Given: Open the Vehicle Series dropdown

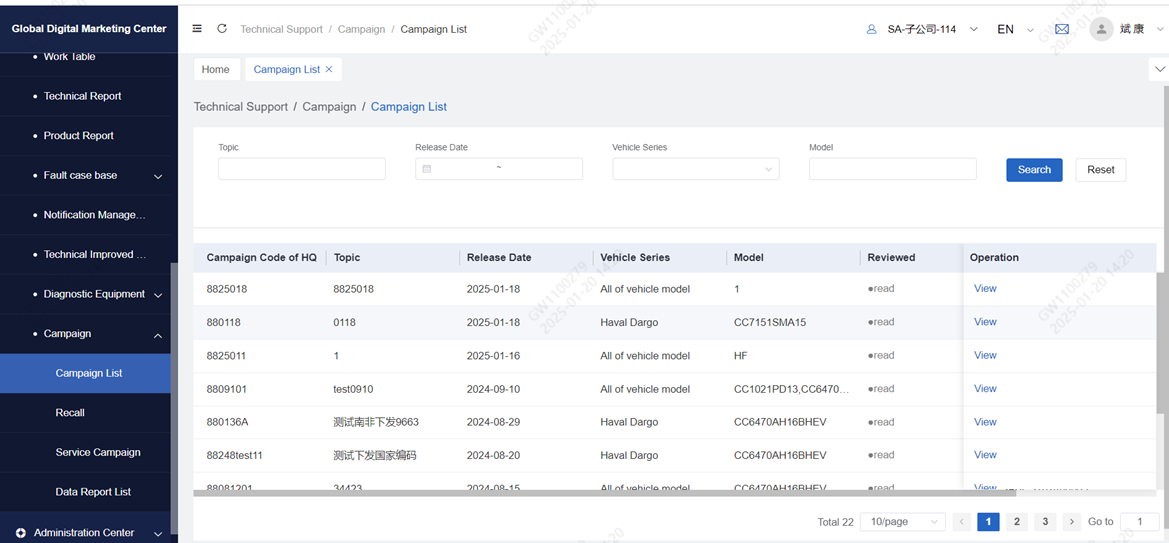Looking at the screenshot, I should pos(695,169).
